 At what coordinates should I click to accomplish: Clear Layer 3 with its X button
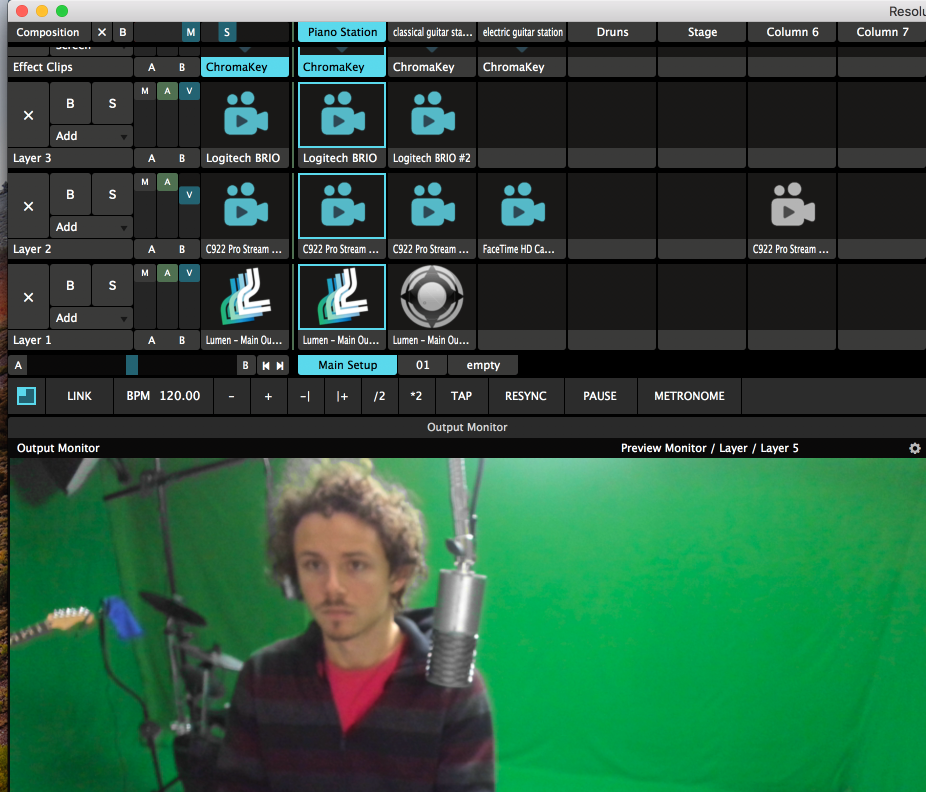click(28, 115)
